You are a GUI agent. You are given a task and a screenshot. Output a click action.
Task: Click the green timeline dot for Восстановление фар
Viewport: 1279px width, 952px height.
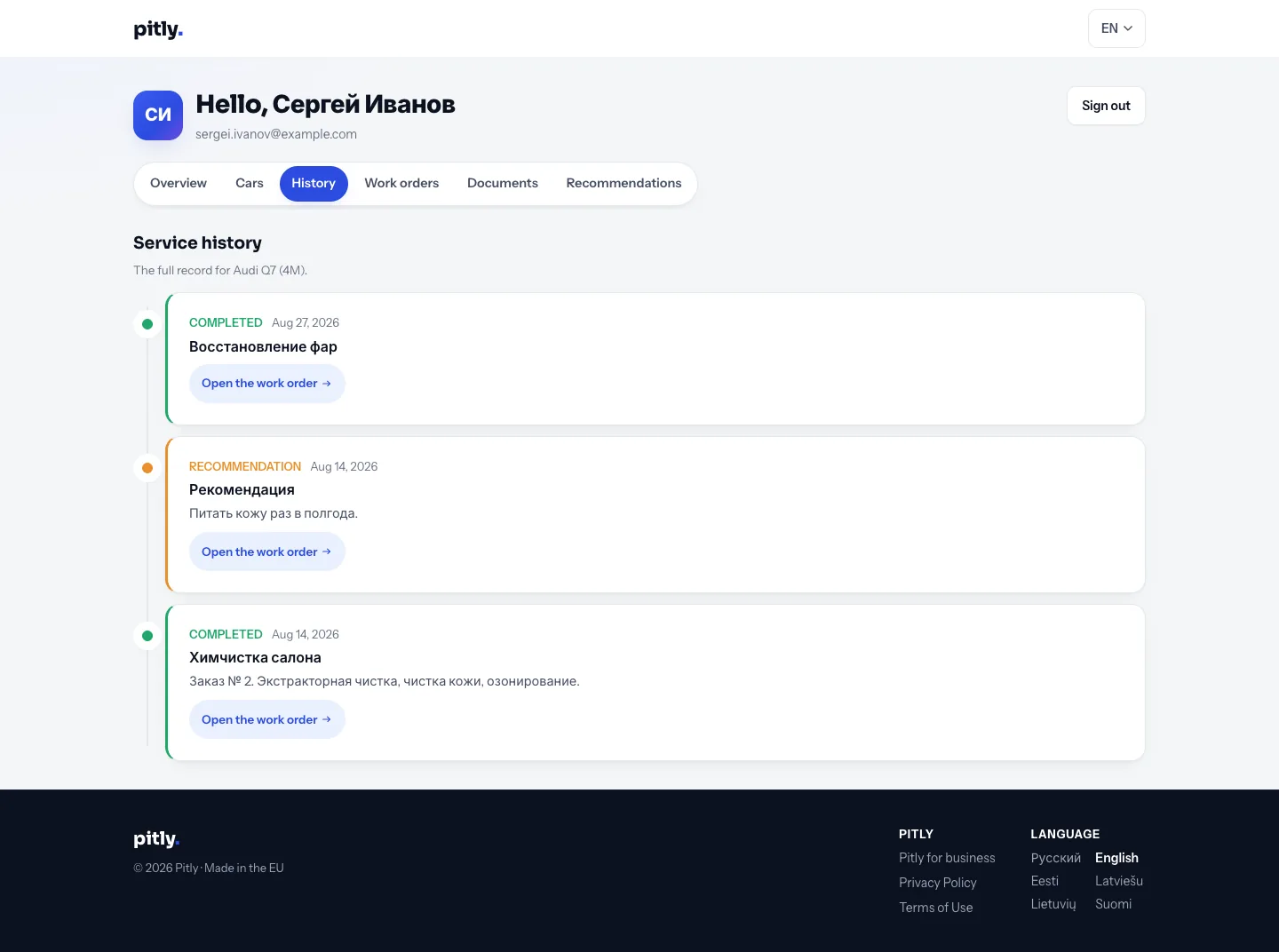[147, 324]
